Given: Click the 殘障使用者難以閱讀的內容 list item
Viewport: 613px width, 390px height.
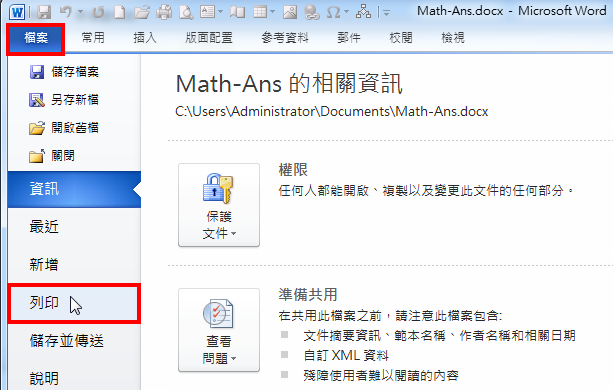Looking at the screenshot, I should (381, 376).
